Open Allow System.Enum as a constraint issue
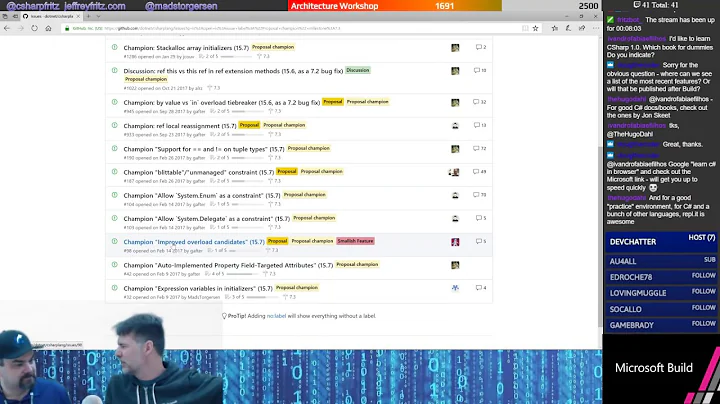This screenshot has height=404, width=720. pyautogui.click(x=202, y=196)
